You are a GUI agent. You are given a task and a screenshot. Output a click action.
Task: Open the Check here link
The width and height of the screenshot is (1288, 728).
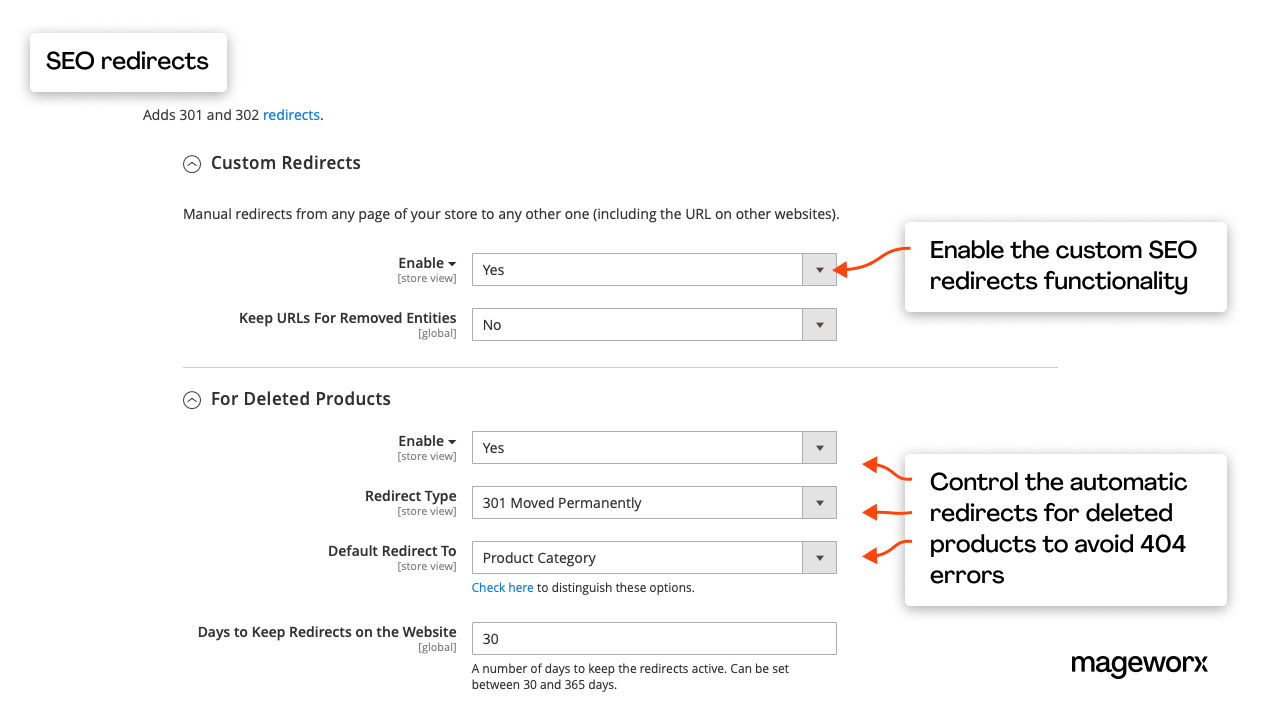(502, 588)
